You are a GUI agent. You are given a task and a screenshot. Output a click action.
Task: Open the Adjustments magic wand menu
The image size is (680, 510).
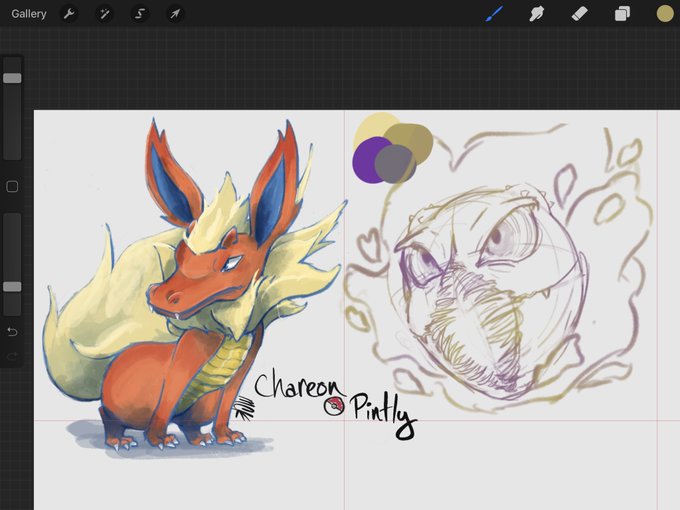105,14
